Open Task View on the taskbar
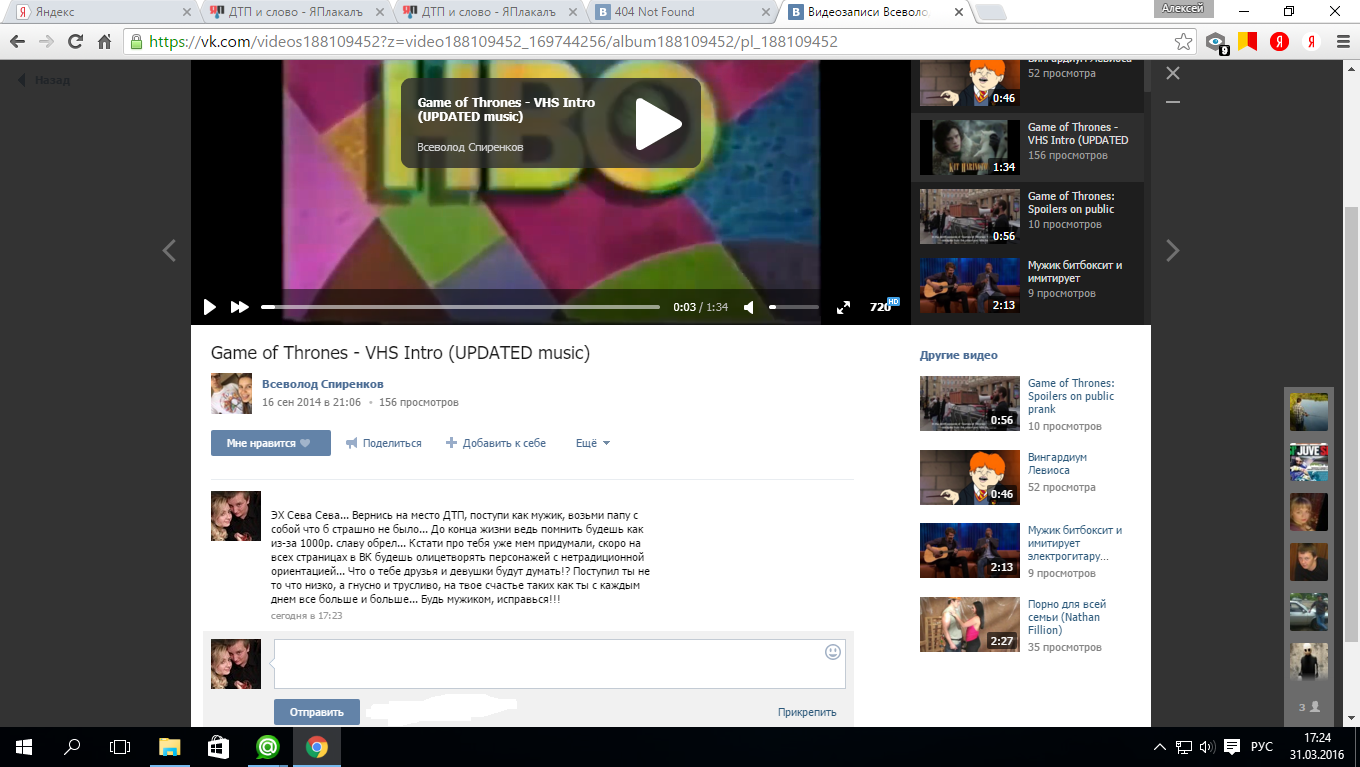Viewport: 1360px width, 767px height. coord(120,747)
